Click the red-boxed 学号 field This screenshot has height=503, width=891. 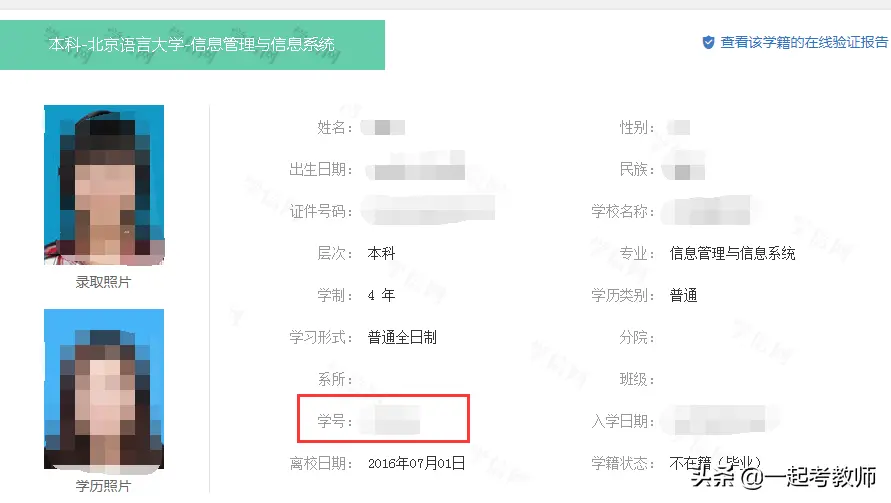click(383, 419)
